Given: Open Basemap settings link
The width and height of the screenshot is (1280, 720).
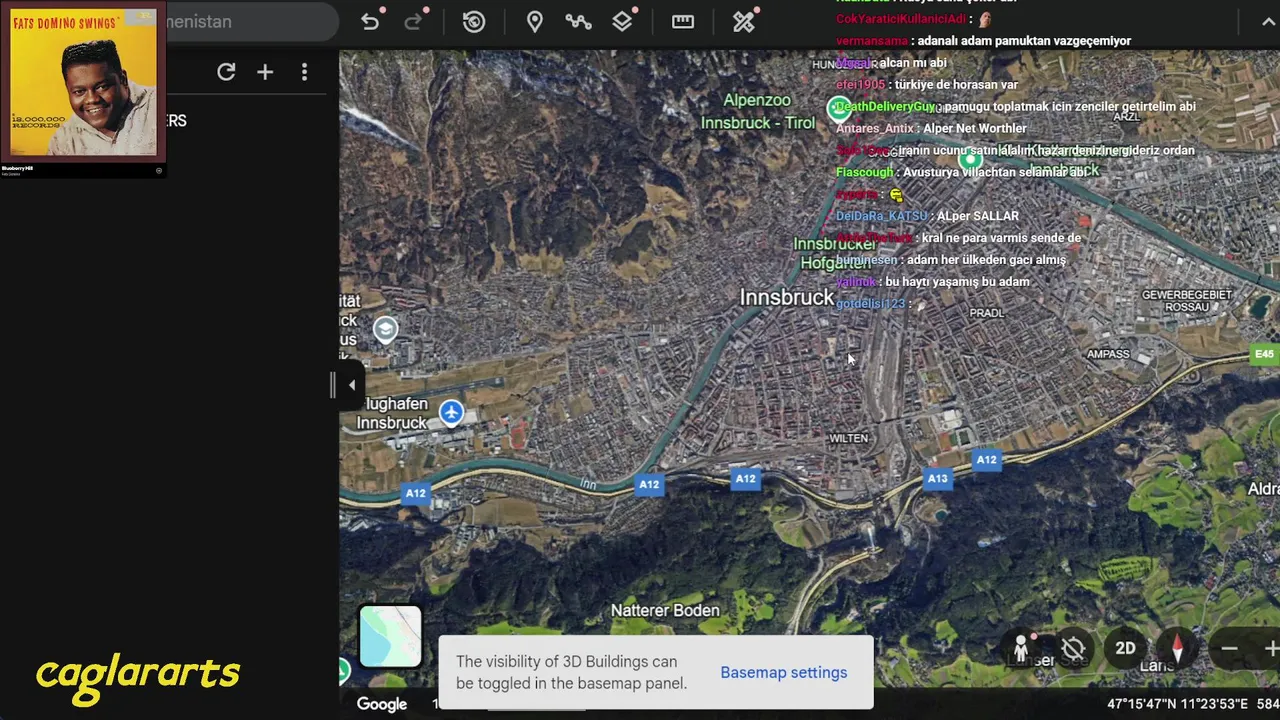Looking at the screenshot, I should pos(783,673).
